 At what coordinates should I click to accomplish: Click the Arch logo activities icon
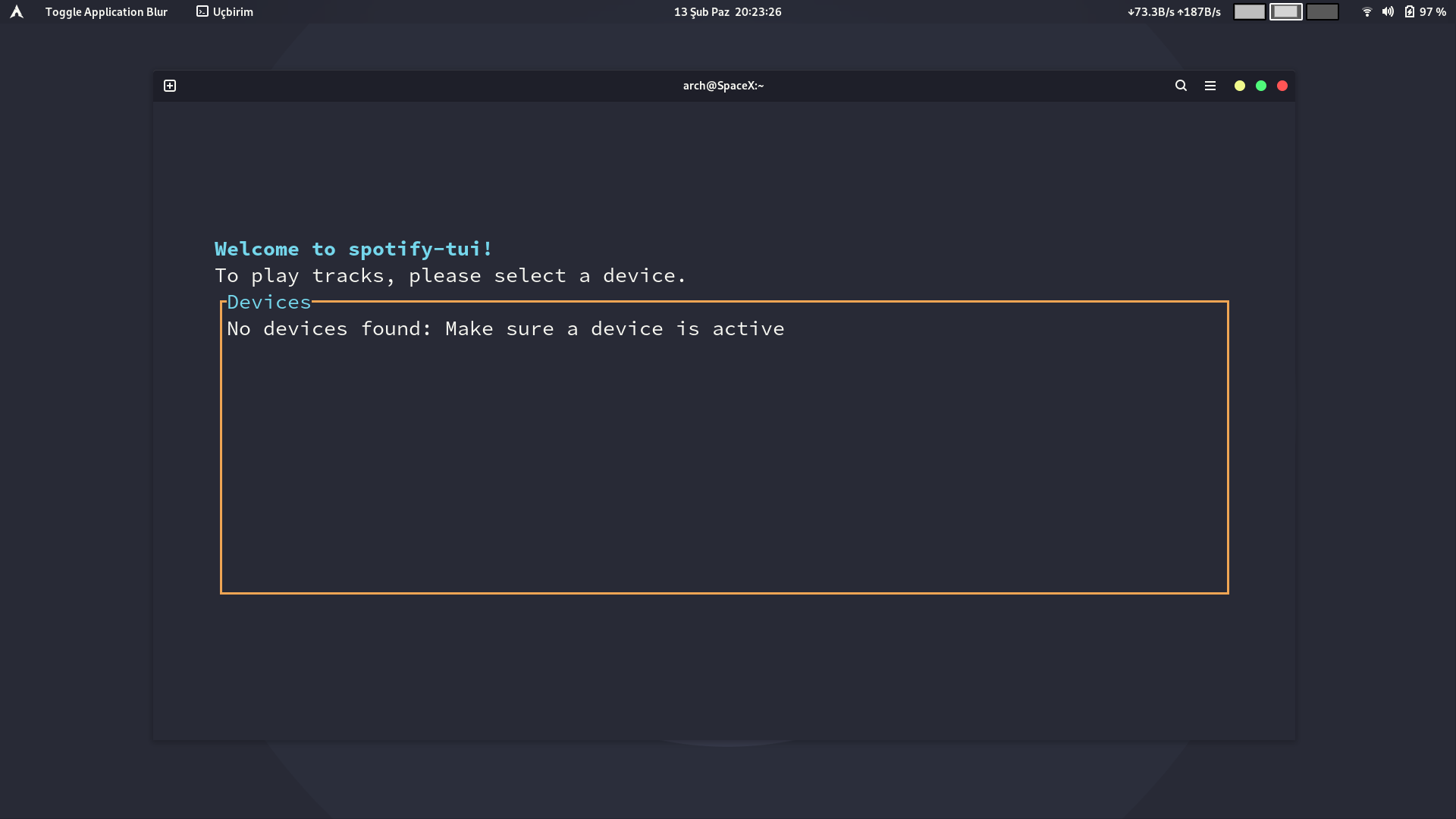pyautogui.click(x=17, y=11)
